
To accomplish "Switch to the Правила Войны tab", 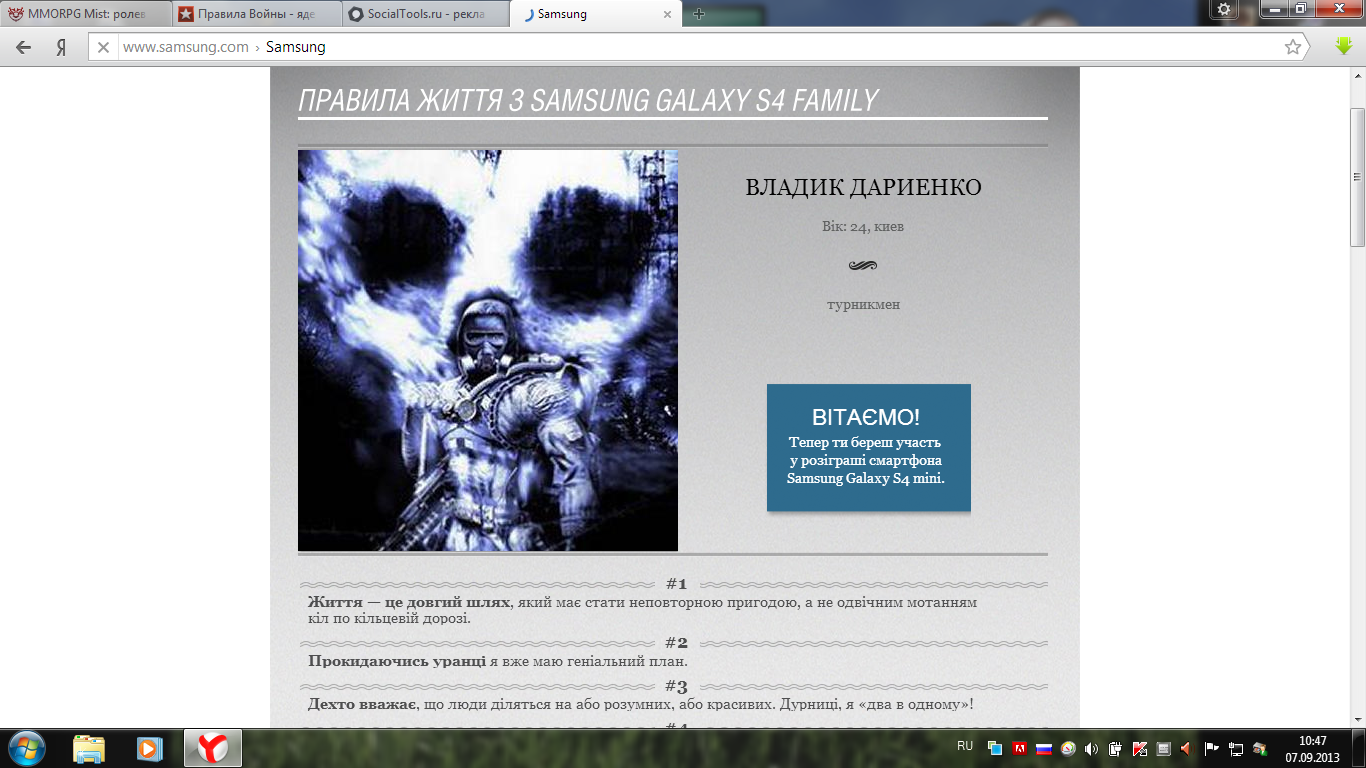I will coord(255,14).
